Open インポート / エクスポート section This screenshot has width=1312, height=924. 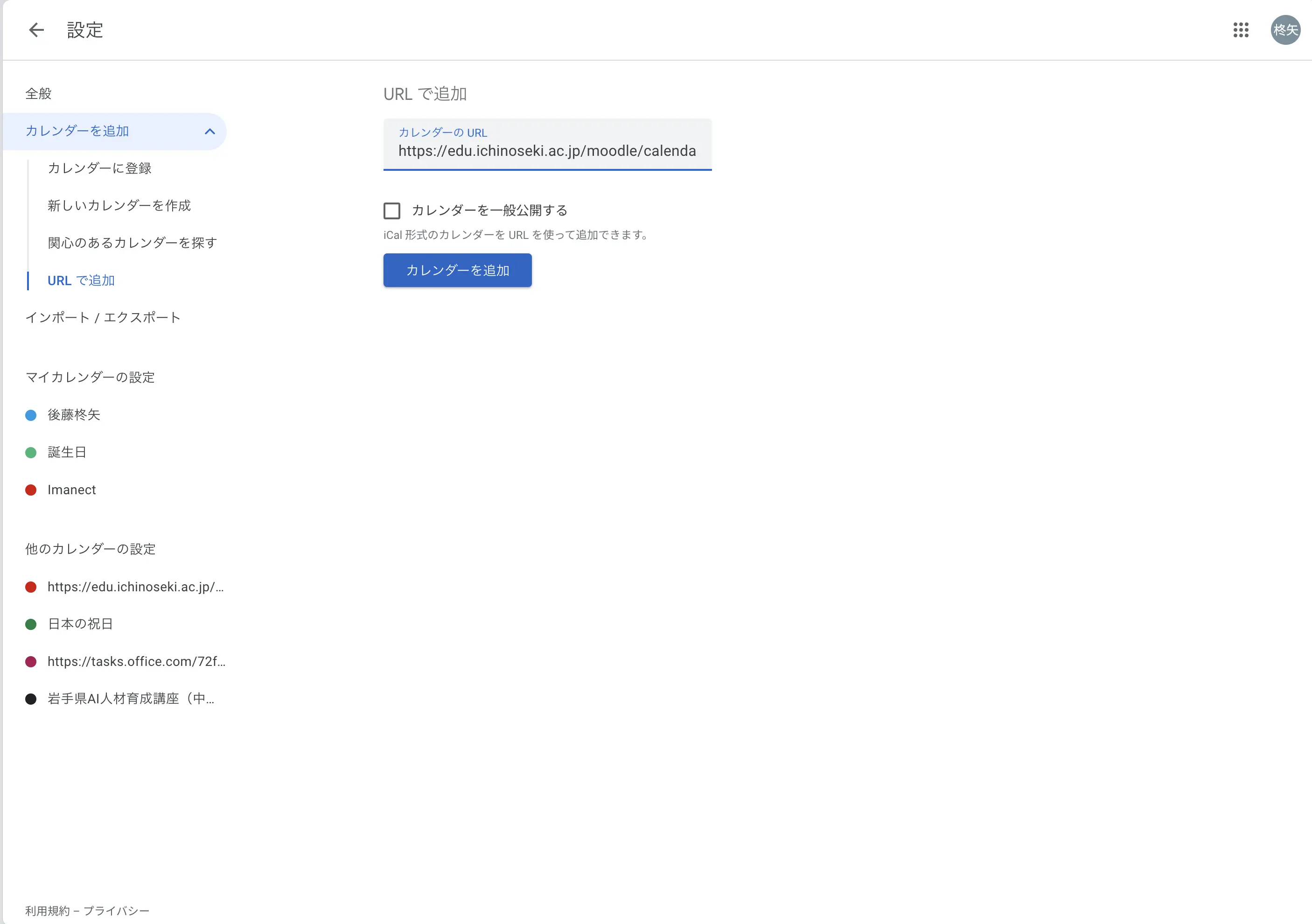click(103, 318)
